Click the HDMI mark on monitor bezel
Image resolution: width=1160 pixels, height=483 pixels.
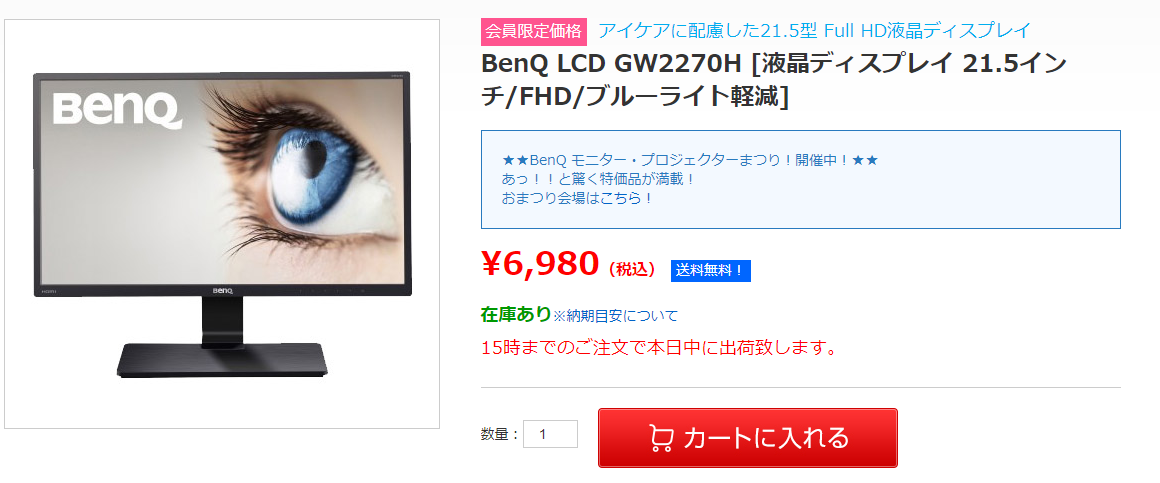coord(49,292)
